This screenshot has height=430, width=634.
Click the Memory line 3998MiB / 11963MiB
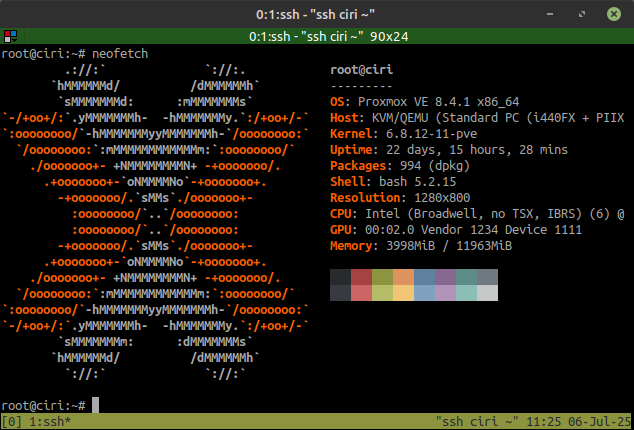[x=421, y=246]
